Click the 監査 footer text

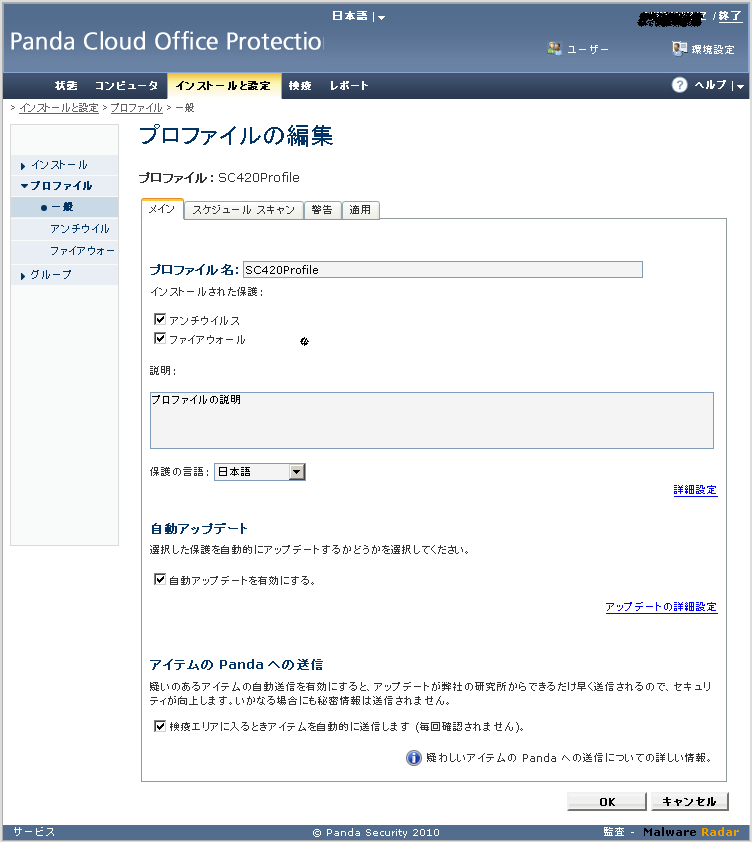(614, 832)
